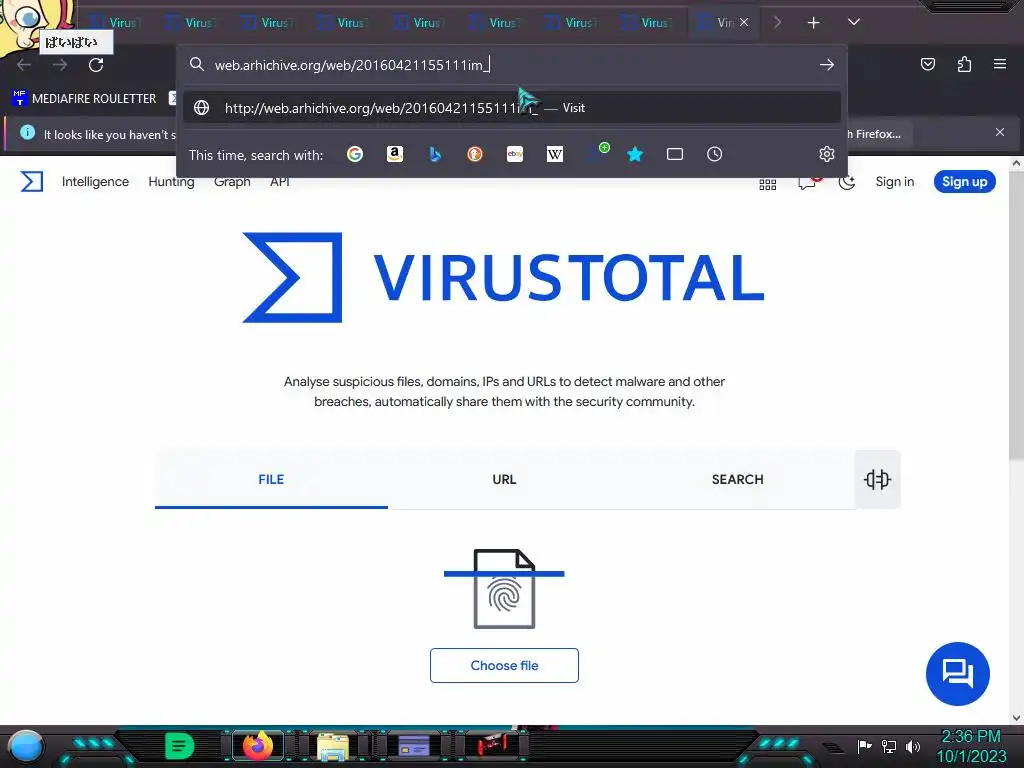Search history with the clock icon
The width and height of the screenshot is (1024, 768).
pyautogui.click(x=714, y=154)
